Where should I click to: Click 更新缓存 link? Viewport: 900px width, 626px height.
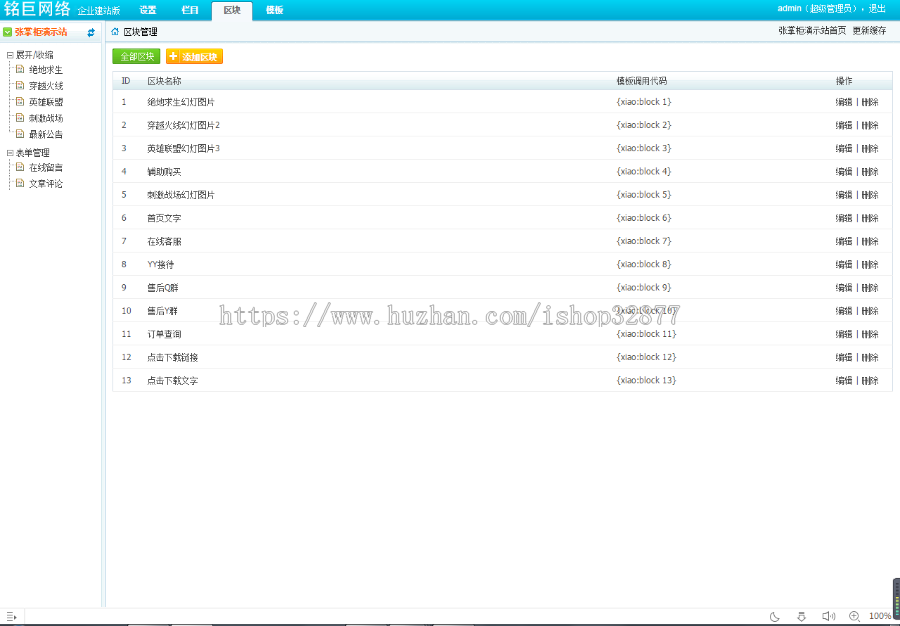click(x=869, y=31)
